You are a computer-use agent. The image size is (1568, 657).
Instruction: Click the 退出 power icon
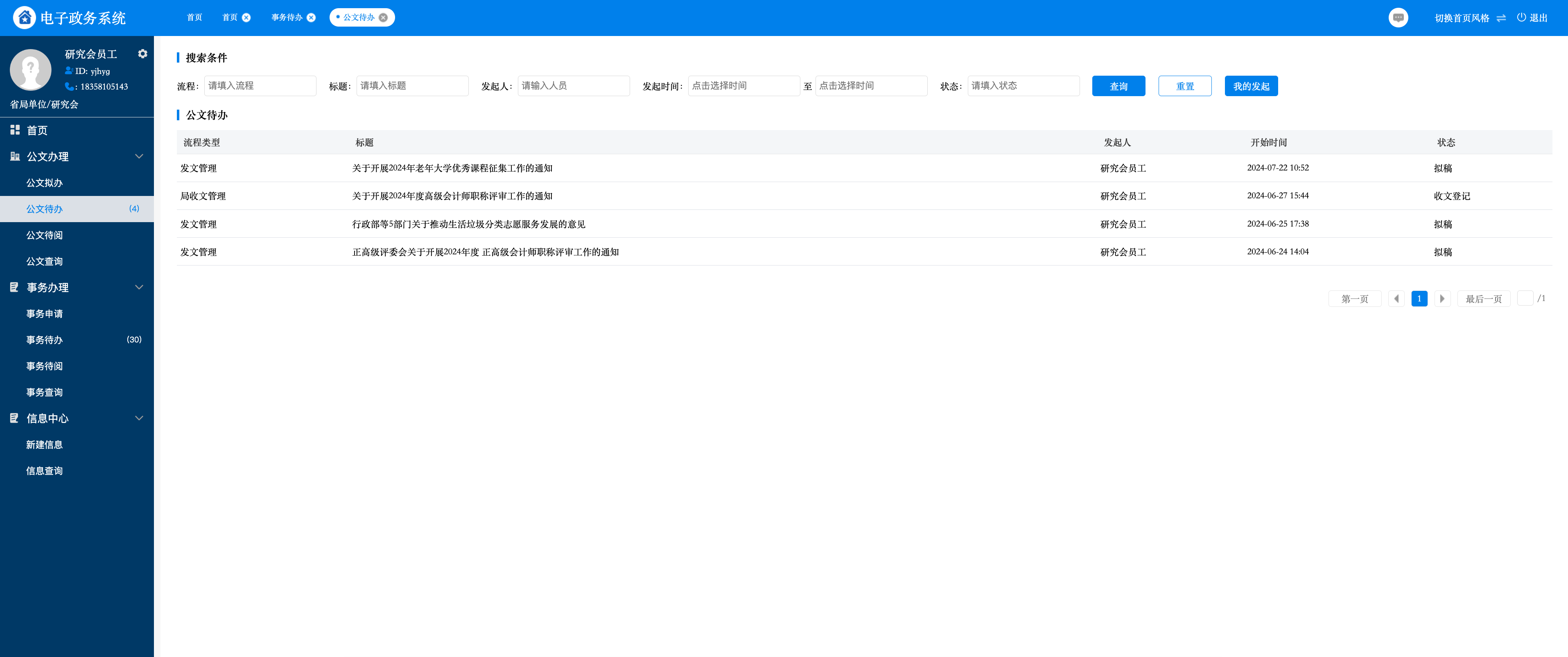pyautogui.click(x=1521, y=18)
